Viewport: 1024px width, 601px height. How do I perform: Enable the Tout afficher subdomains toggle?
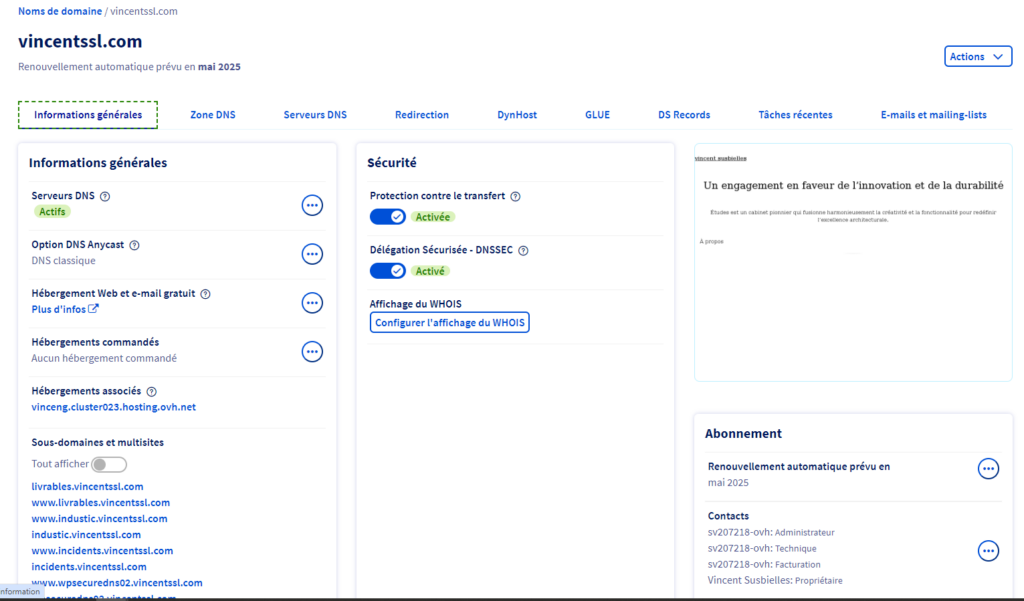click(109, 464)
